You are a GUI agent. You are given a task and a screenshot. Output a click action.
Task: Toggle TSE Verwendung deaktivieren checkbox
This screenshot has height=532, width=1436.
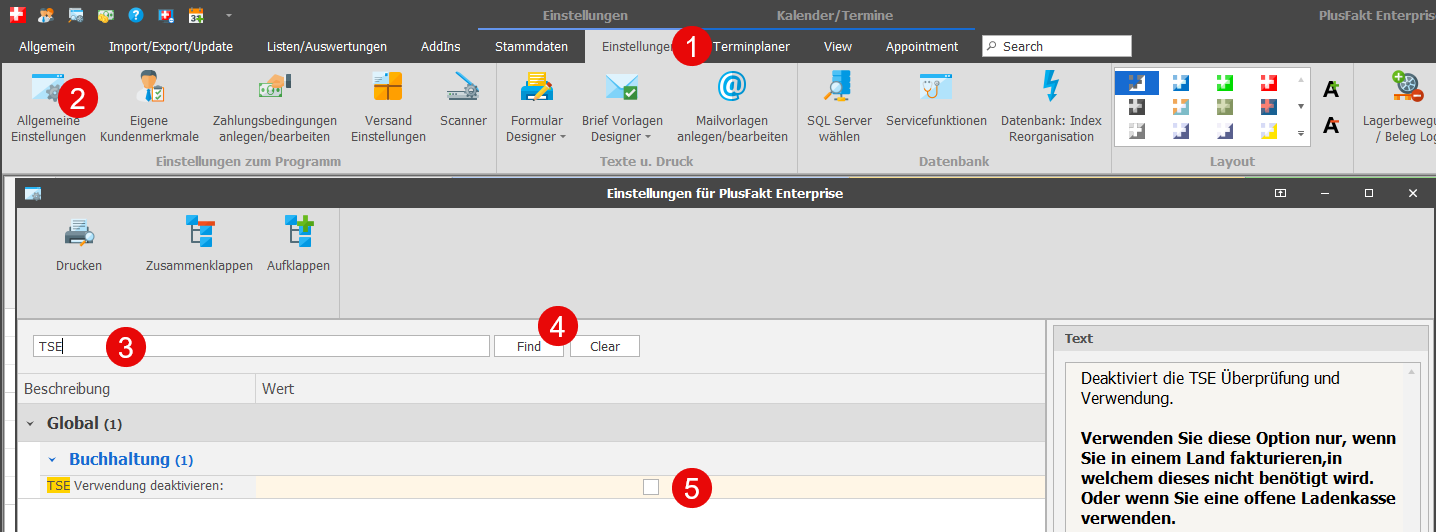tap(651, 487)
